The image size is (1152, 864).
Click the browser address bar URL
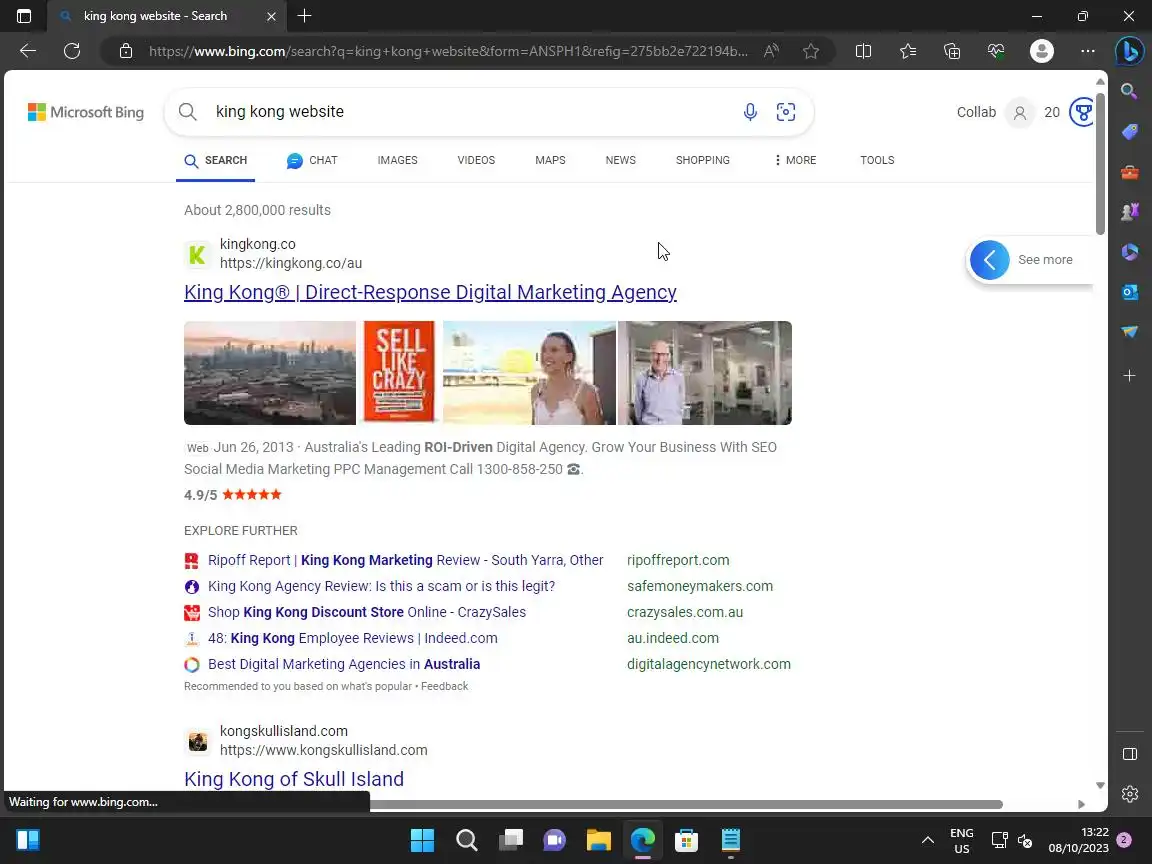click(448, 51)
